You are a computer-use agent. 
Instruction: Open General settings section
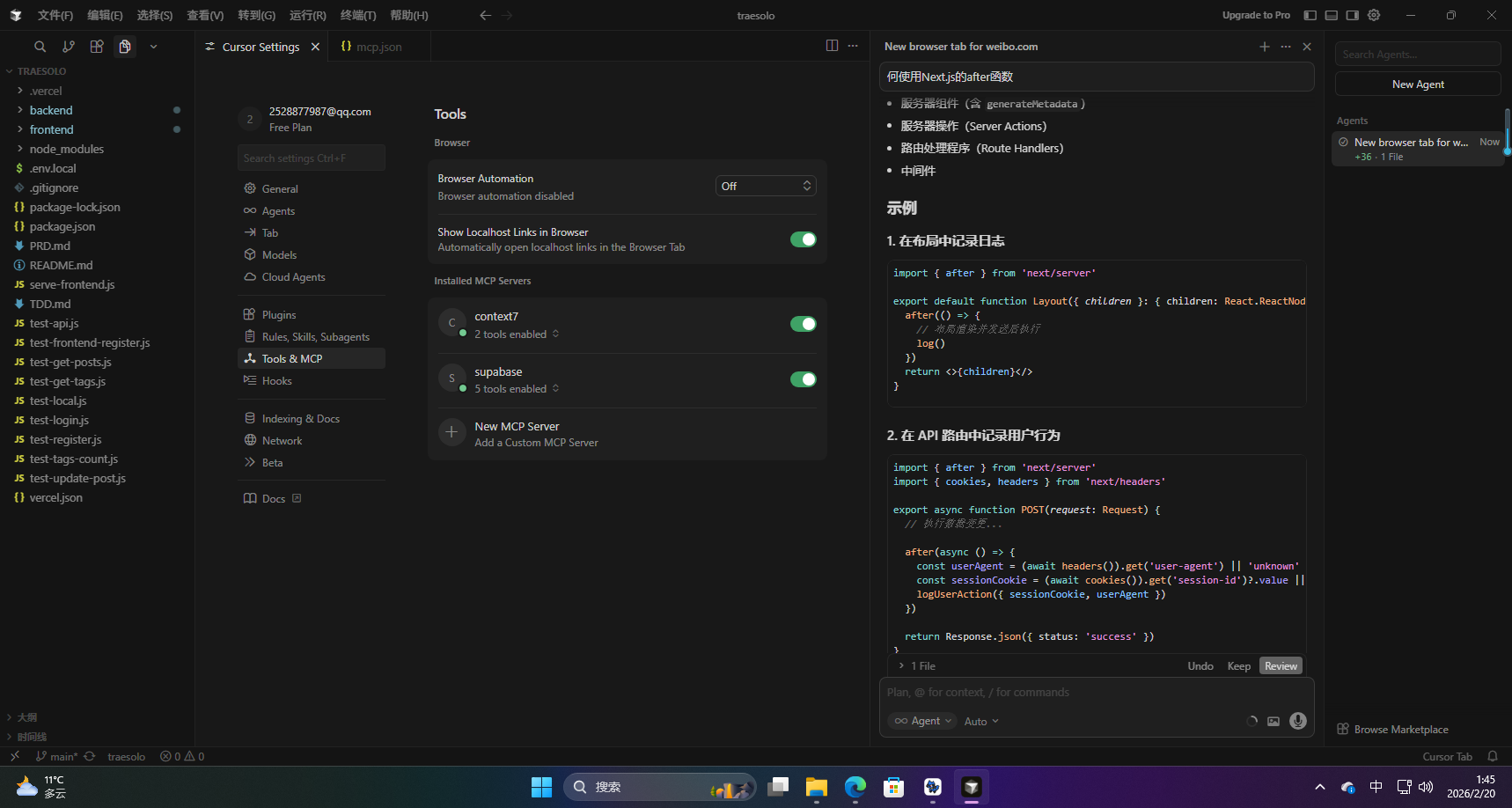312,188
